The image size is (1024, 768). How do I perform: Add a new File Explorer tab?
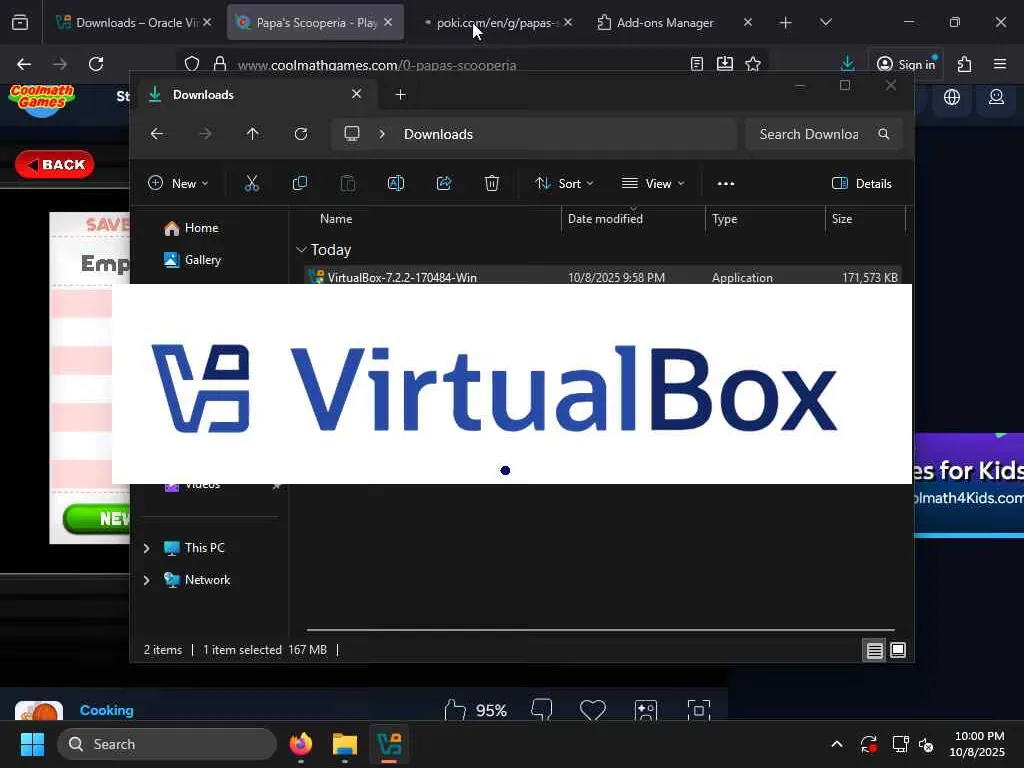400,95
